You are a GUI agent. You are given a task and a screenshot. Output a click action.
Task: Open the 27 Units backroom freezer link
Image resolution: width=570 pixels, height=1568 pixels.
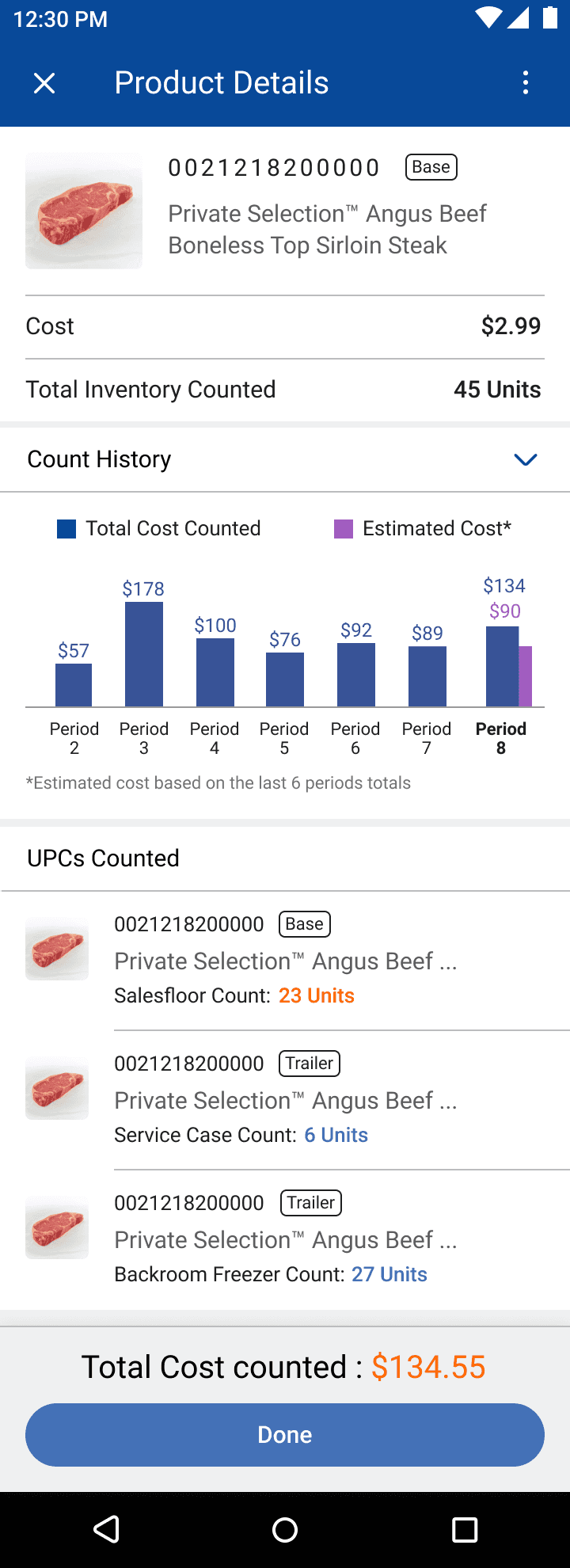tap(389, 1274)
